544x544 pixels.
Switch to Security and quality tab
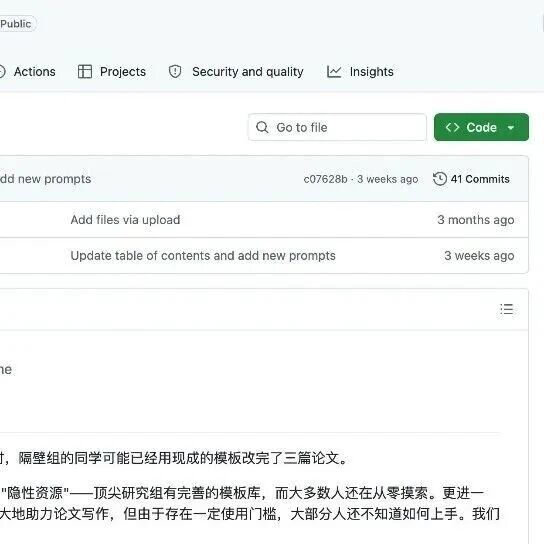click(236, 72)
